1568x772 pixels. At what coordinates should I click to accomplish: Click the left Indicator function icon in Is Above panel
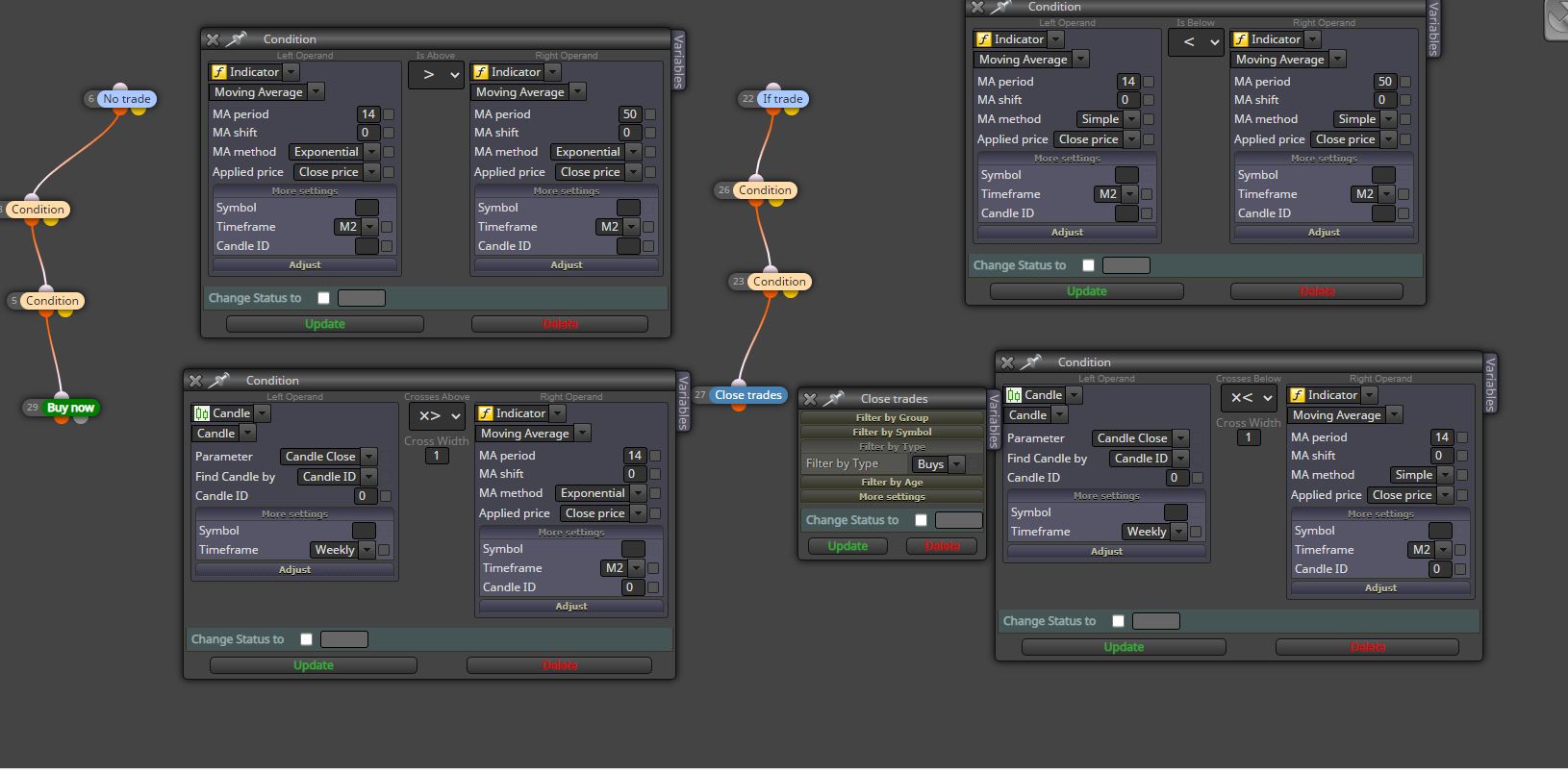[218, 72]
